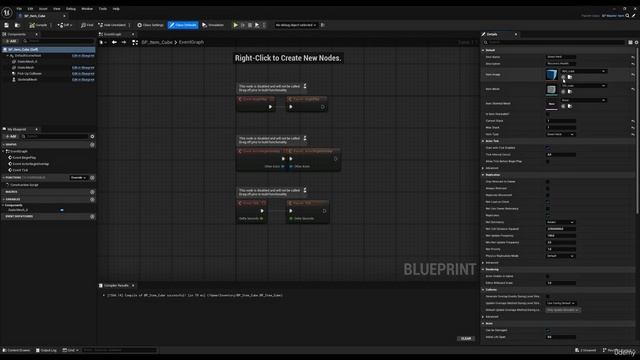Click Browse icon for Item Image
640x360 pixels.
pos(570,77)
